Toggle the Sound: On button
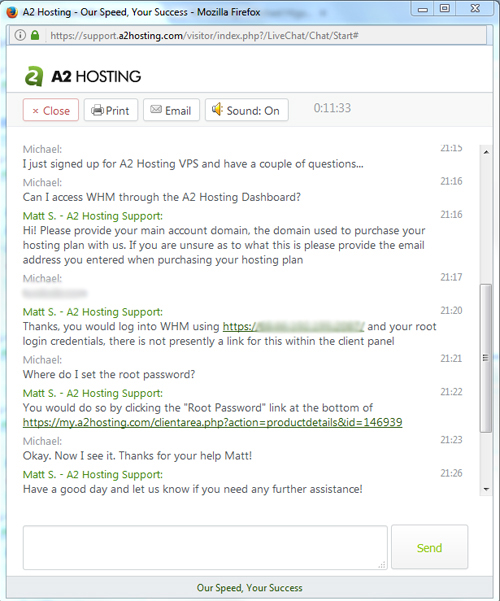This screenshot has height=601, width=500. [247, 110]
